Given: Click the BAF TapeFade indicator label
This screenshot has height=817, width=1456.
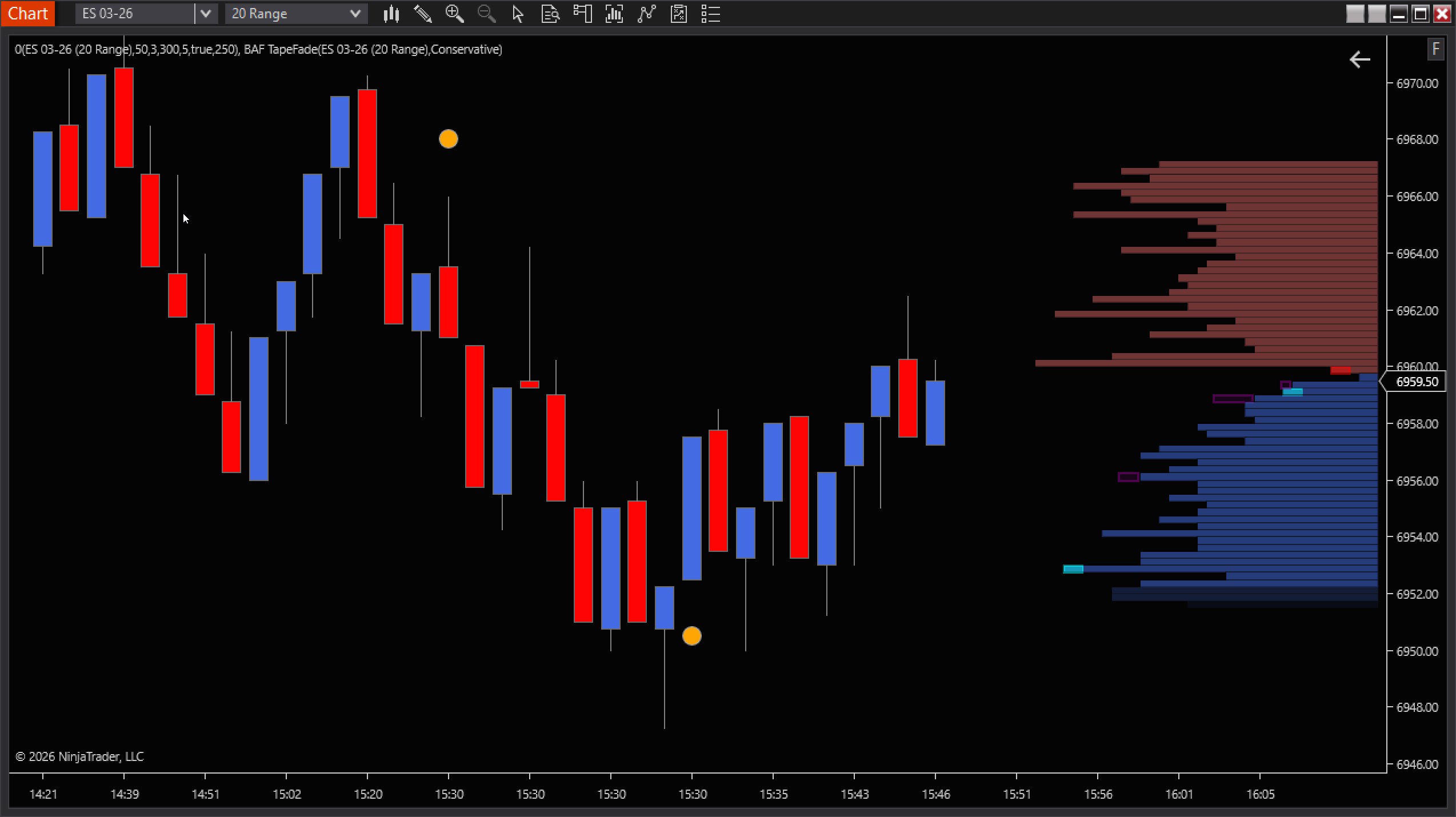Looking at the screenshot, I should tap(373, 50).
